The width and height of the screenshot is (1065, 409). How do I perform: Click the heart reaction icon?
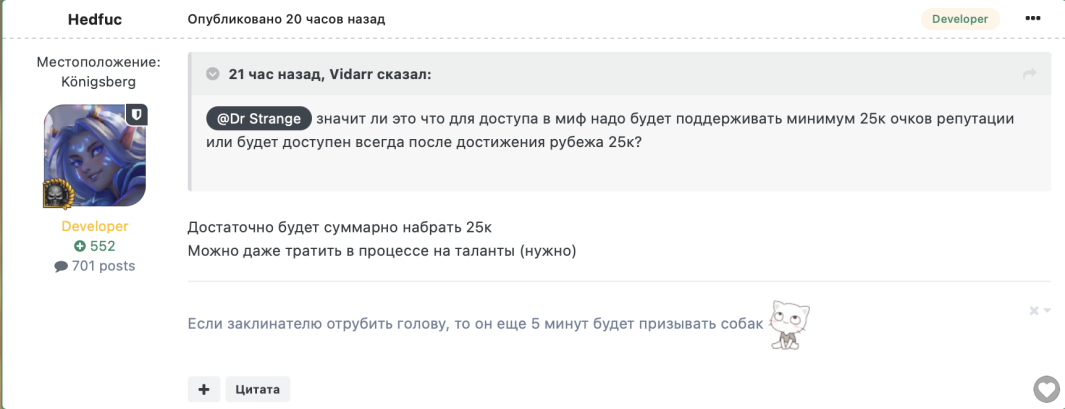tap(1047, 390)
